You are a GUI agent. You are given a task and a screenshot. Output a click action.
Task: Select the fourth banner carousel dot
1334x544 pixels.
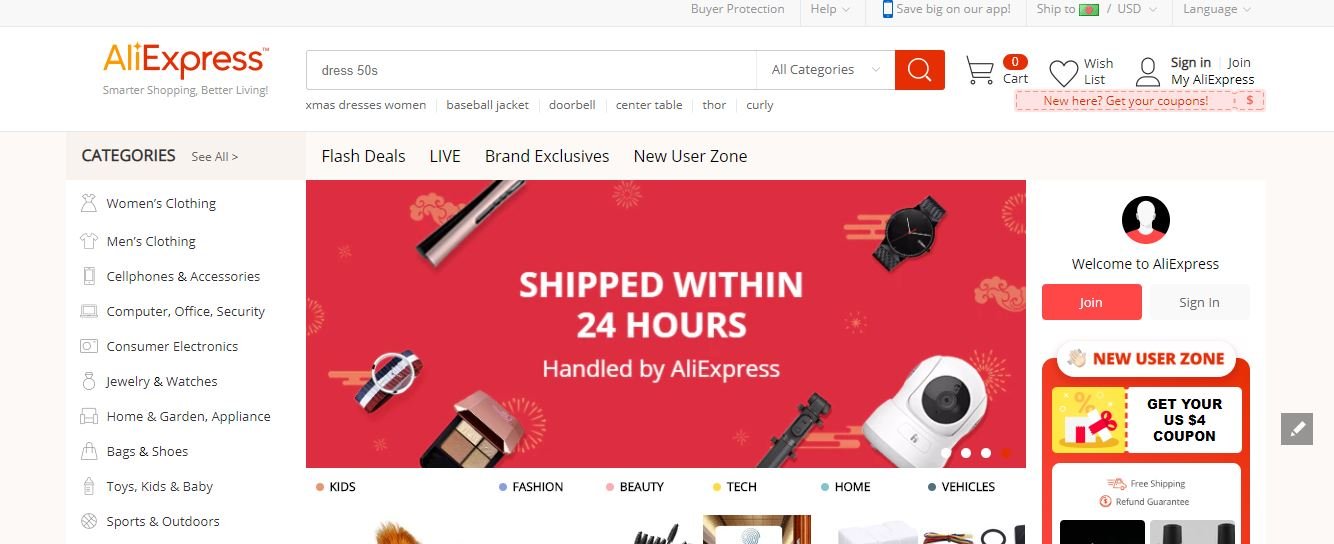1006,453
